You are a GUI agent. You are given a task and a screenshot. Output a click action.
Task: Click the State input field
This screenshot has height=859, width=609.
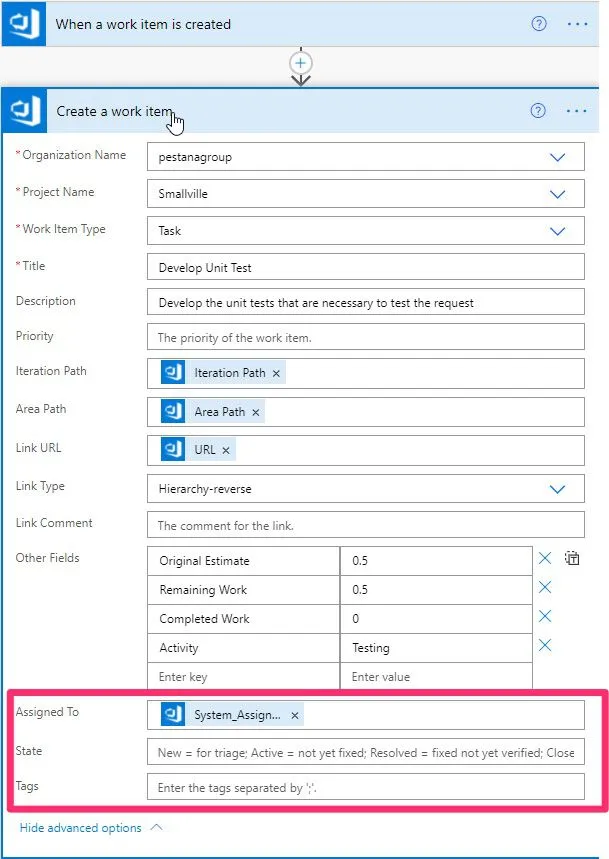click(365, 752)
